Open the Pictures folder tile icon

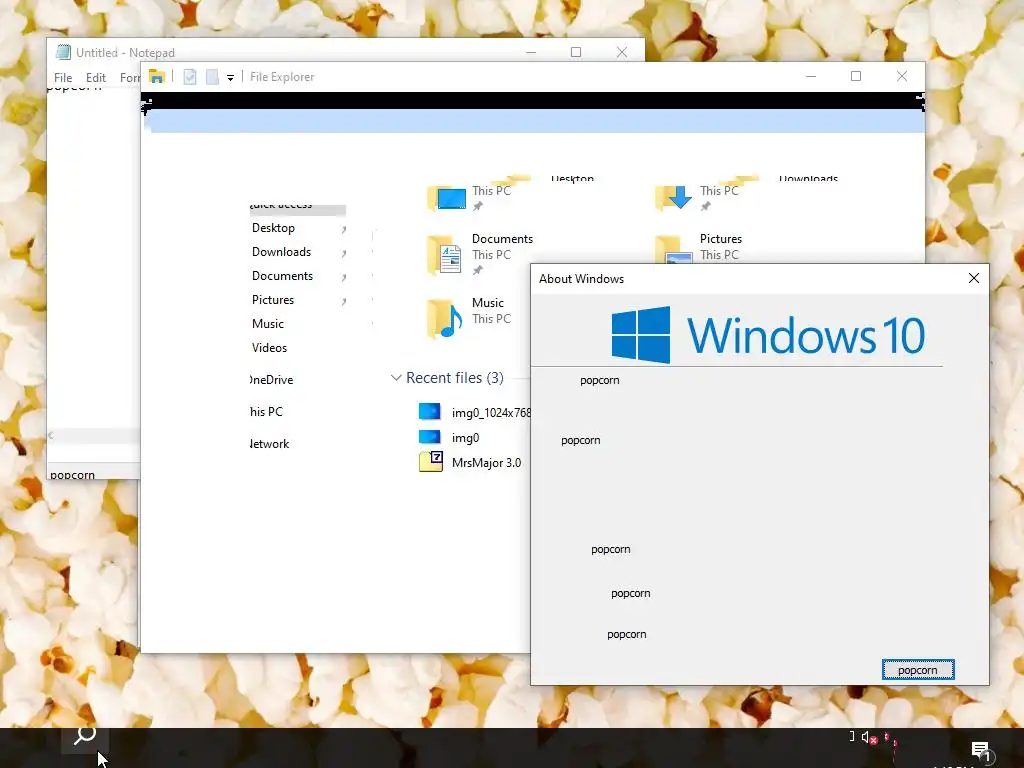pos(674,249)
